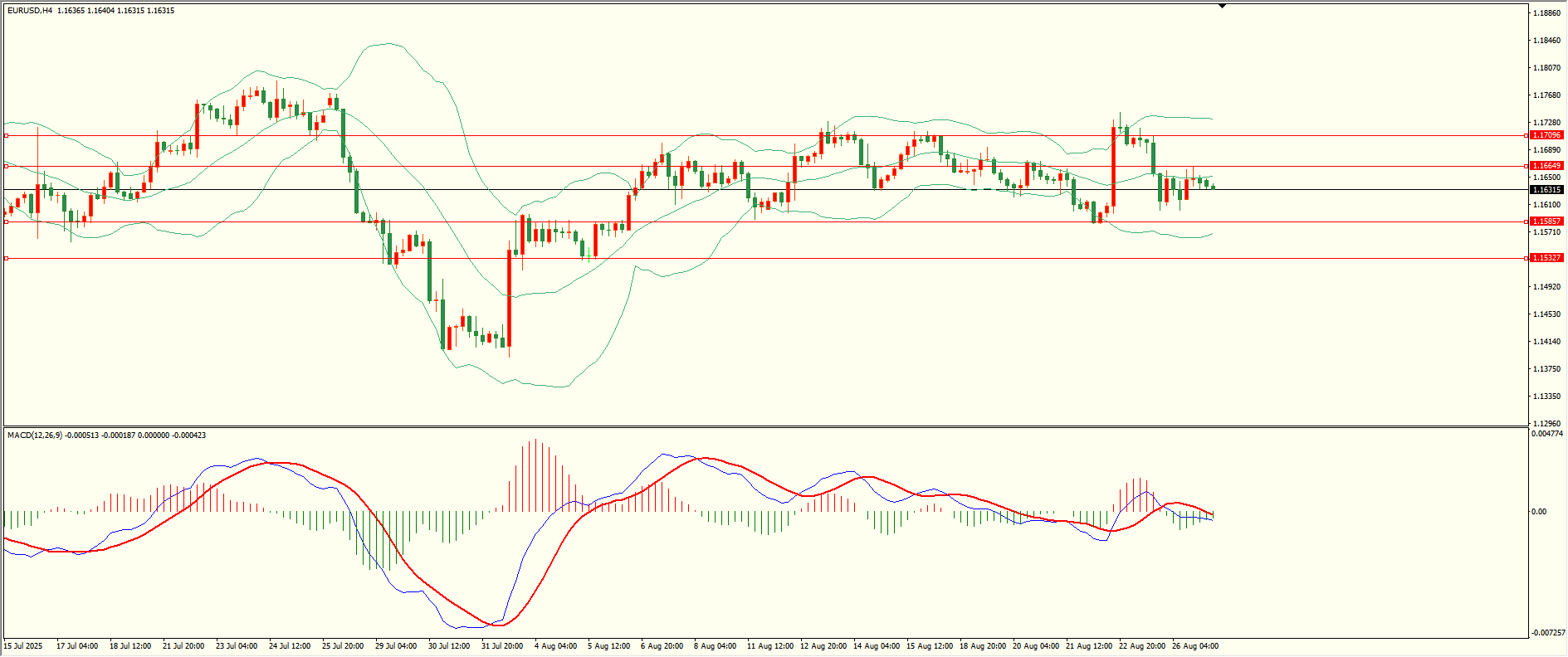Screen dimensions: 1568x657
Task: Select left anchor square of 1.15857 line
Action: pos(7,221)
